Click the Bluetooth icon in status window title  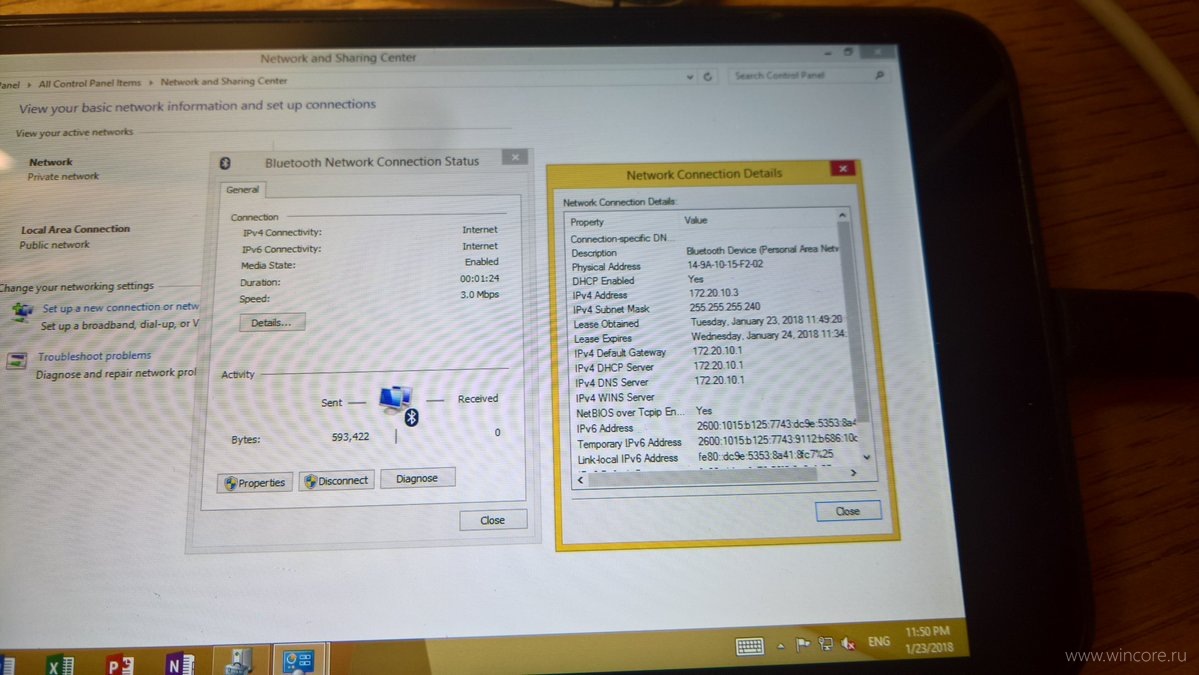[x=226, y=163]
